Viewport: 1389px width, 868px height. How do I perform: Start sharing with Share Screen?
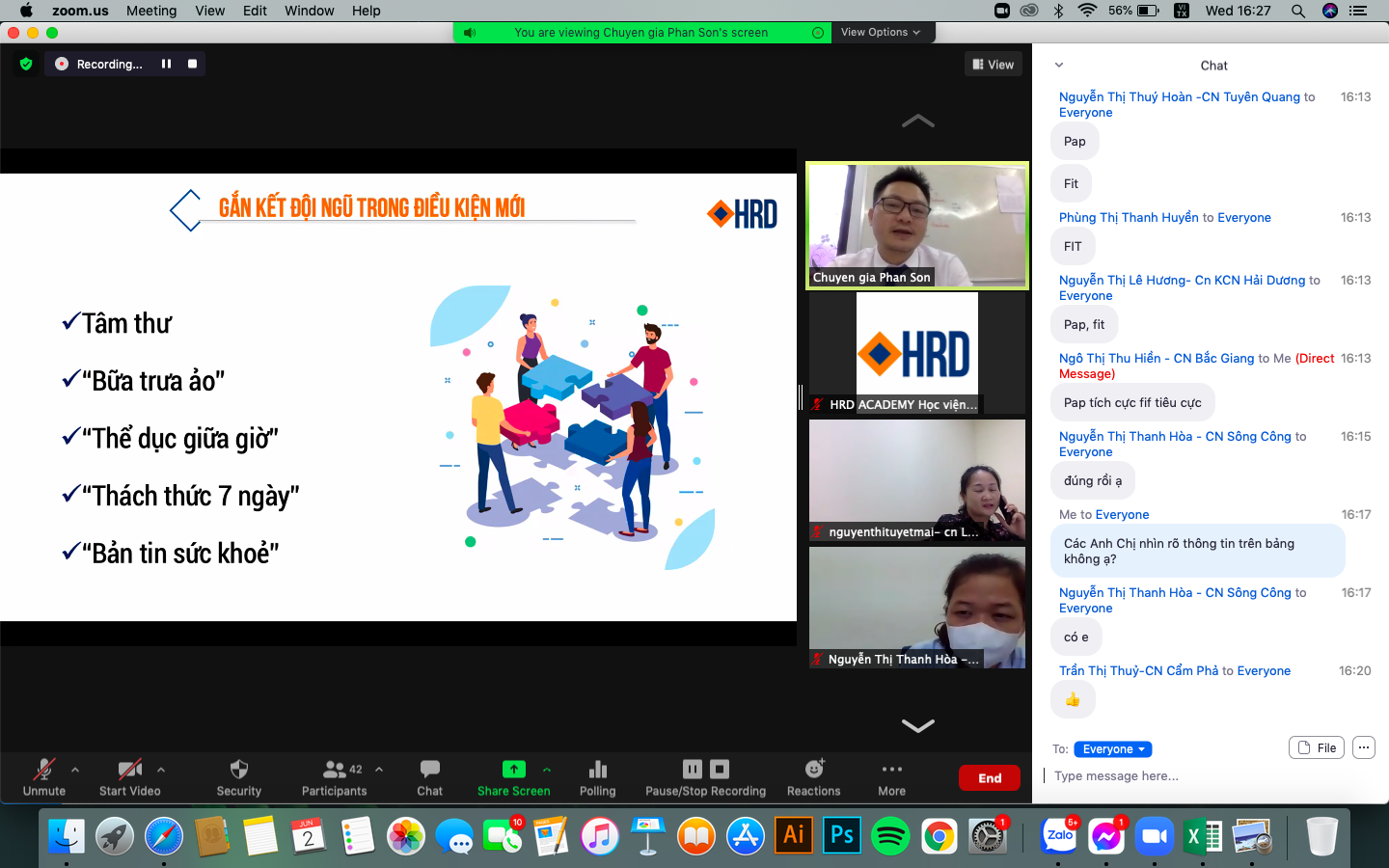click(514, 777)
